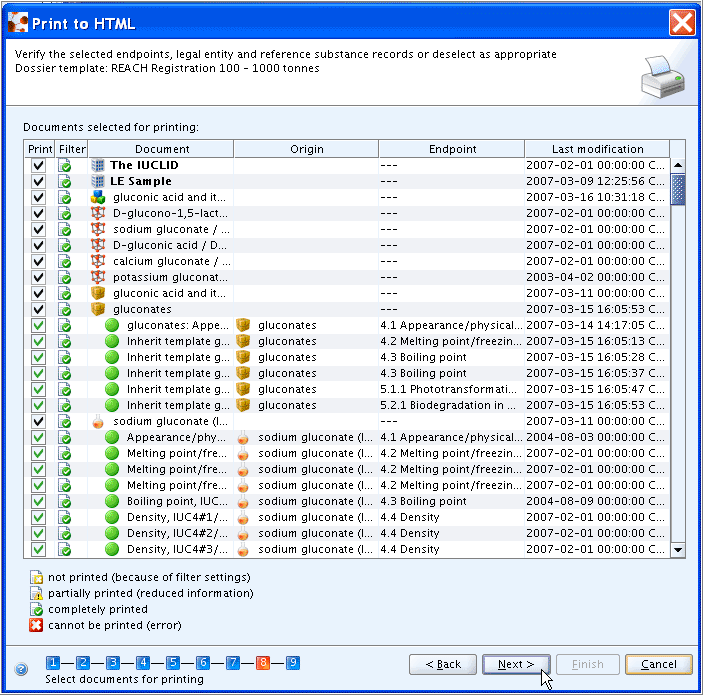Toggle Print checkbox for sodium gluconate substance row
Image resolution: width=703 pixels, height=695 pixels.
point(39,421)
